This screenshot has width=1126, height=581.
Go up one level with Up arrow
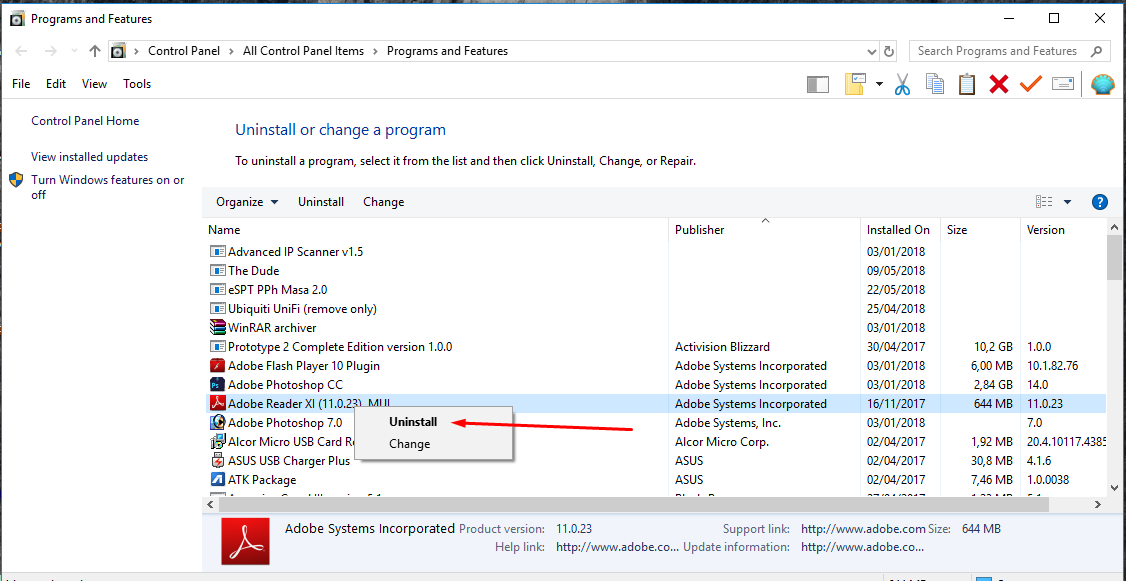(95, 51)
